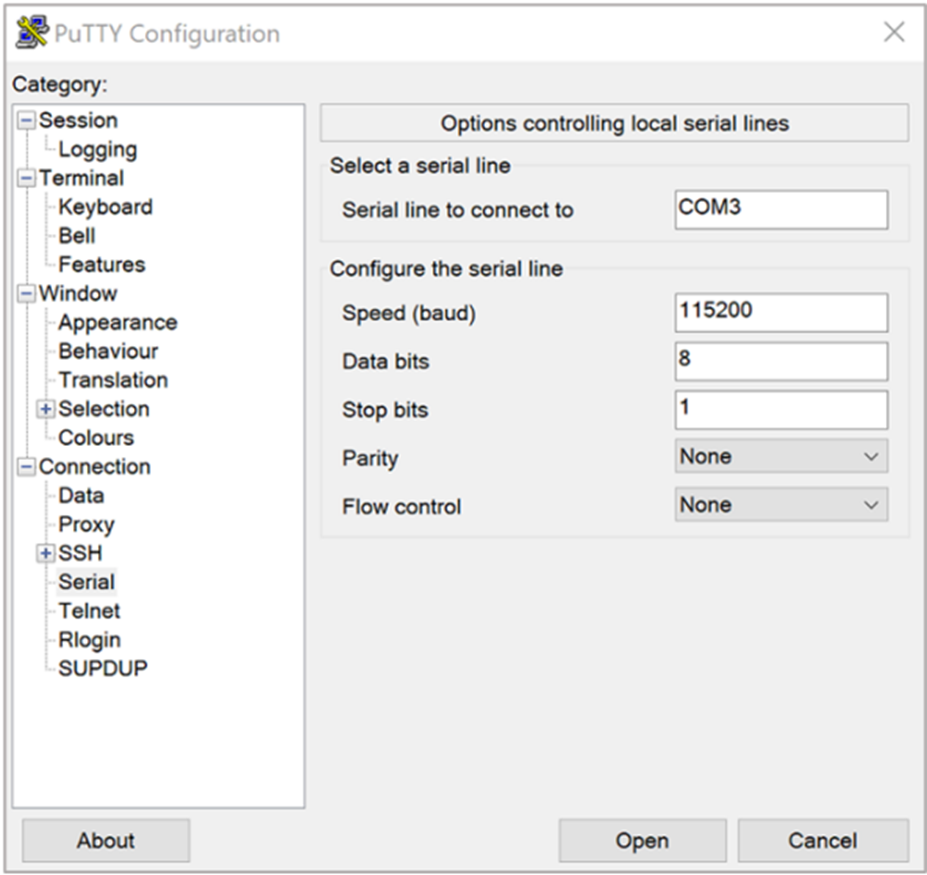Image resolution: width=927 pixels, height=875 pixels.
Task: Collapse the Session tree node
Action: tap(26, 121)
